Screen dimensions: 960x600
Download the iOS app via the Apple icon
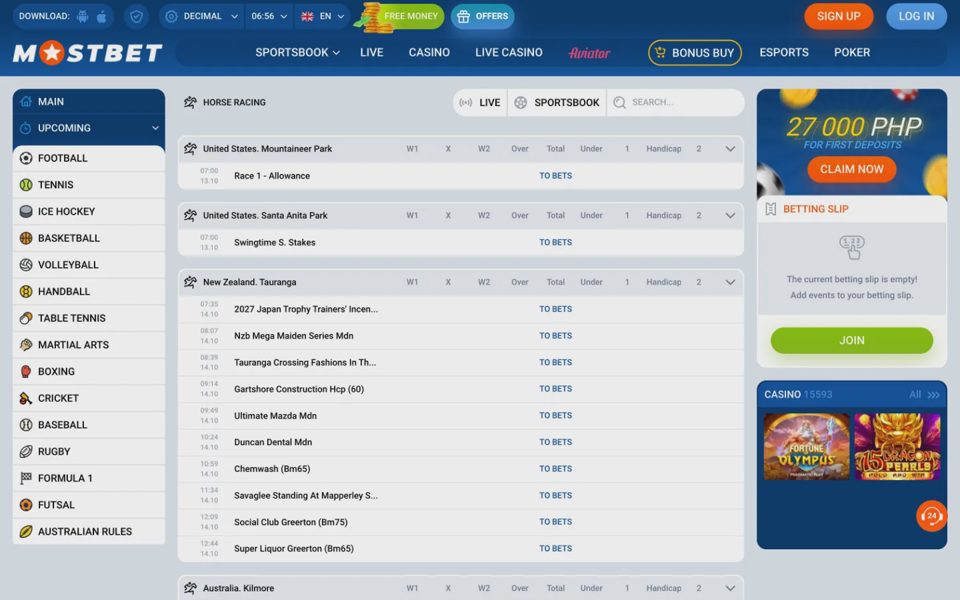102,17
